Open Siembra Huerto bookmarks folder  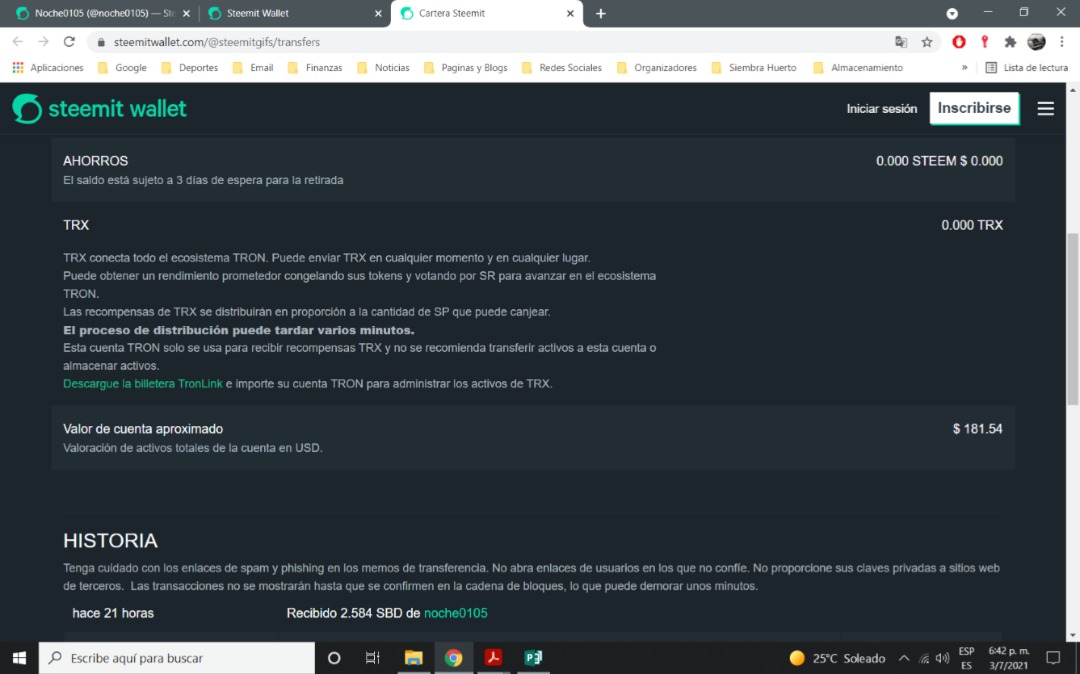754,67
